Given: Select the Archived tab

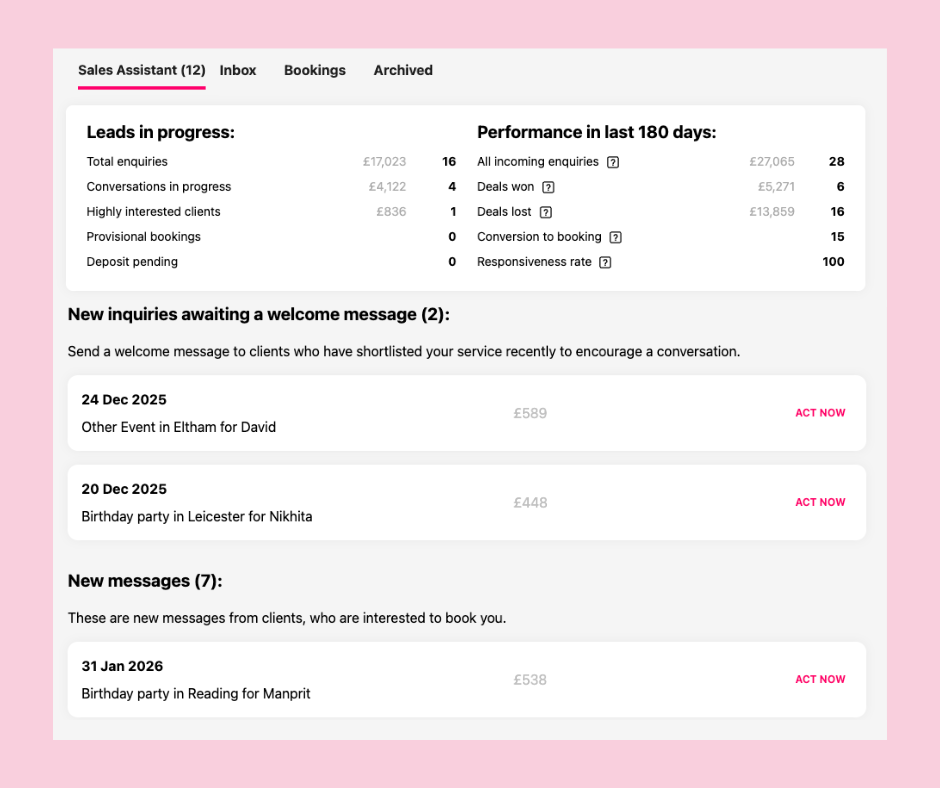Looking at the screenshot, I should (403, 70).
